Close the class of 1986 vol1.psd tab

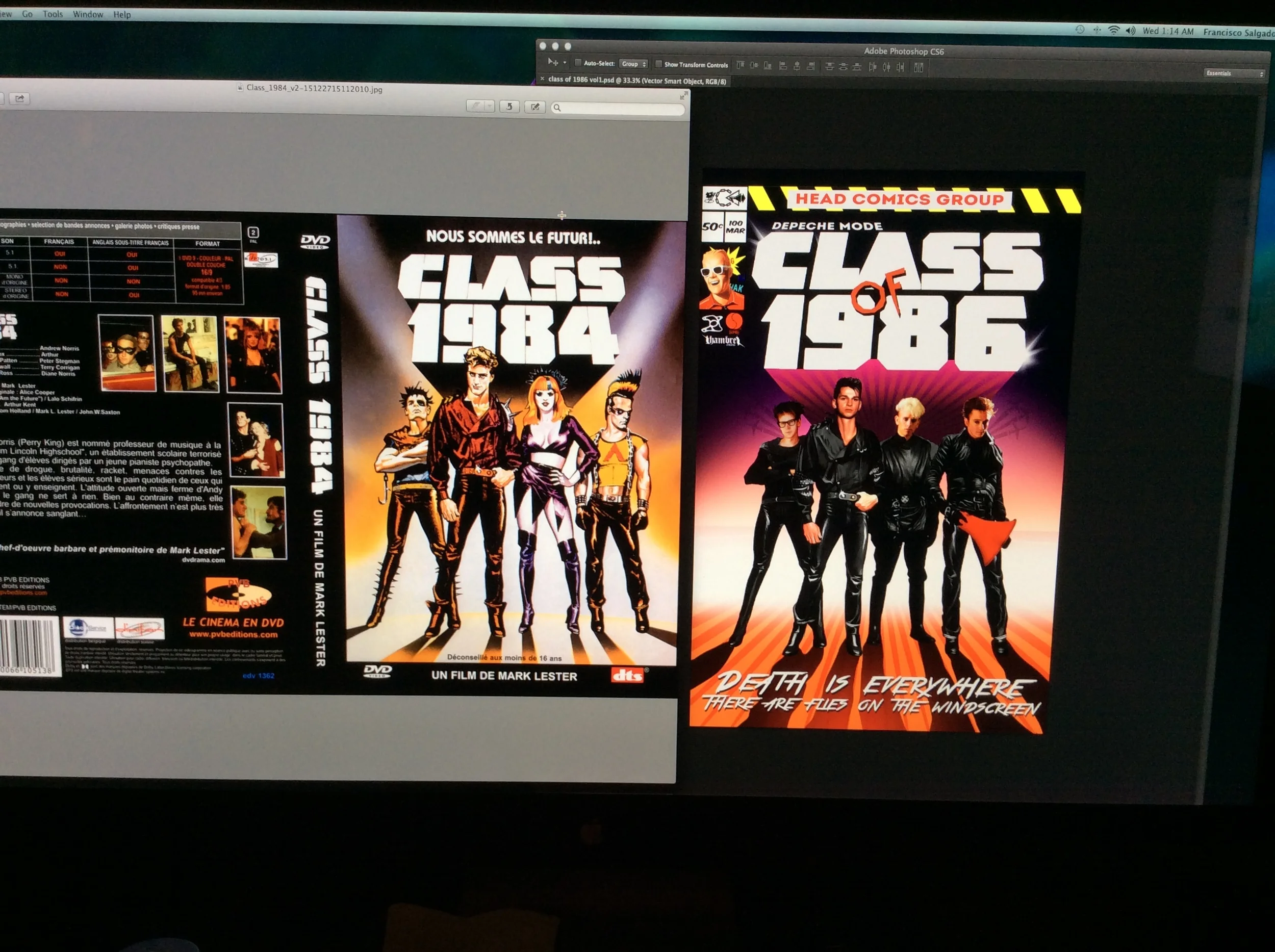(x=543, y=79)
